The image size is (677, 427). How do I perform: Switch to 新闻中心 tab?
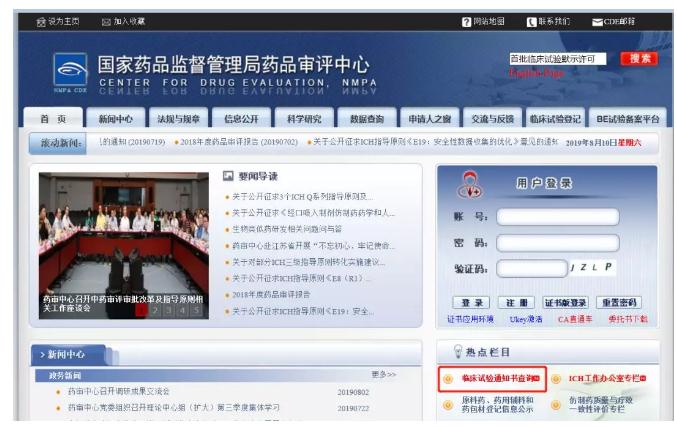tap(116, 118)
